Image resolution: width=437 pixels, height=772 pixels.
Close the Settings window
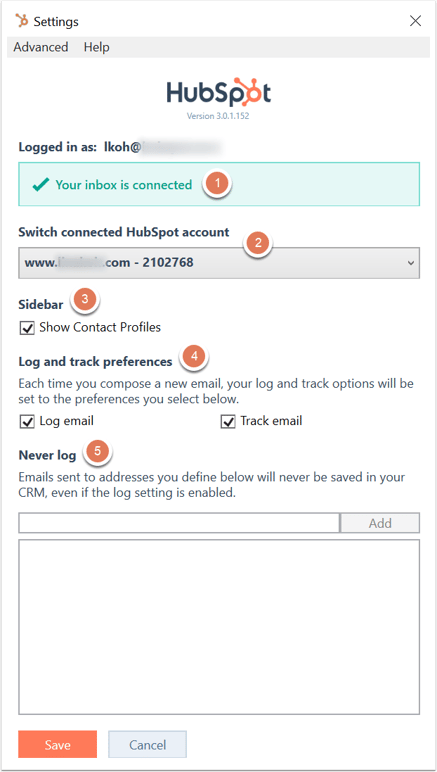(x=415, y=21)
